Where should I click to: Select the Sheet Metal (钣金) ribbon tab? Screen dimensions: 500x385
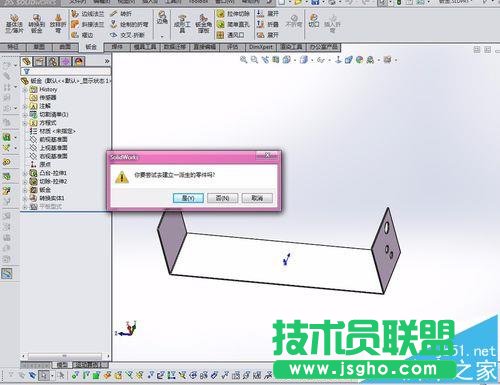91,47
